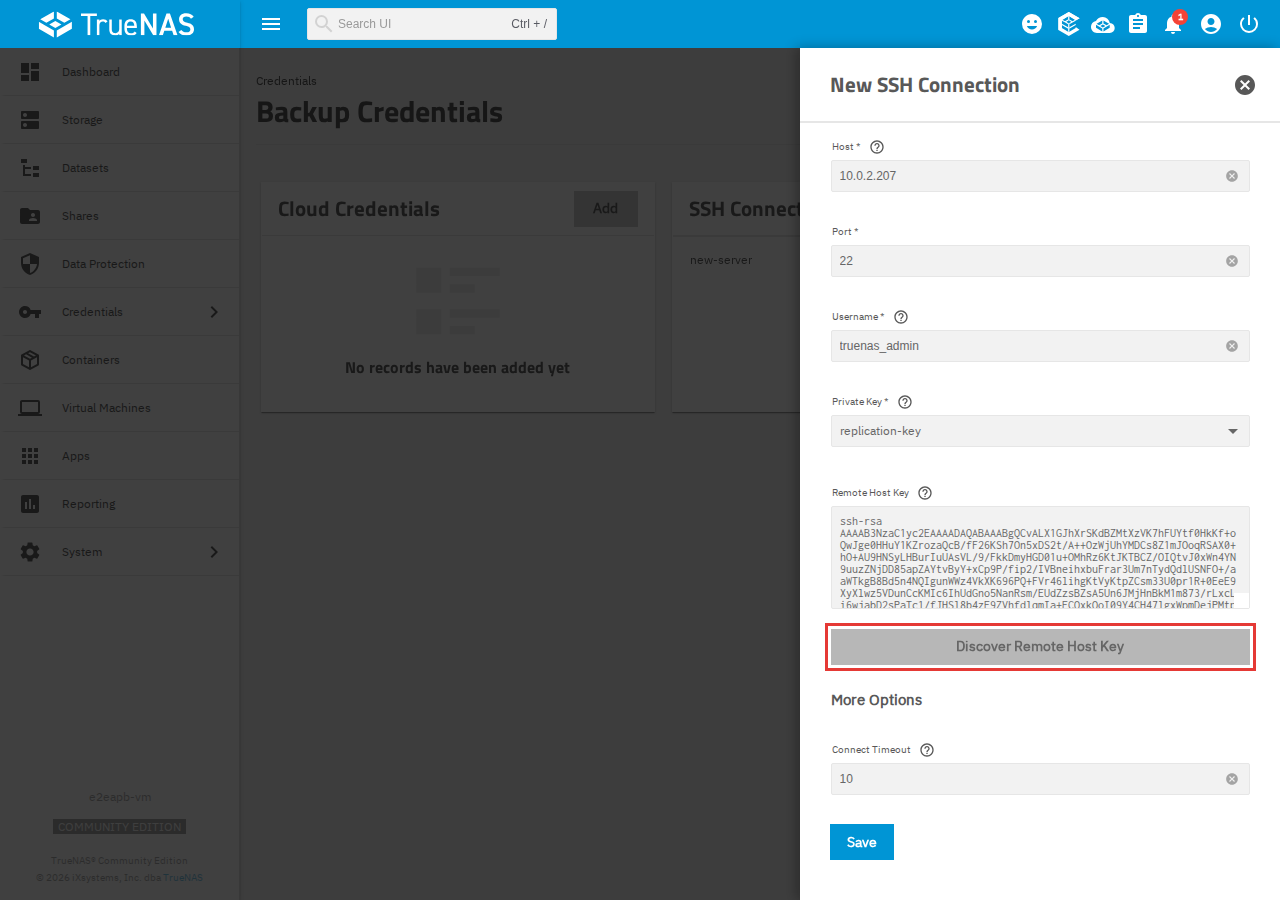
Task: Open the user account menu
Action: (x=1211, y=24)
